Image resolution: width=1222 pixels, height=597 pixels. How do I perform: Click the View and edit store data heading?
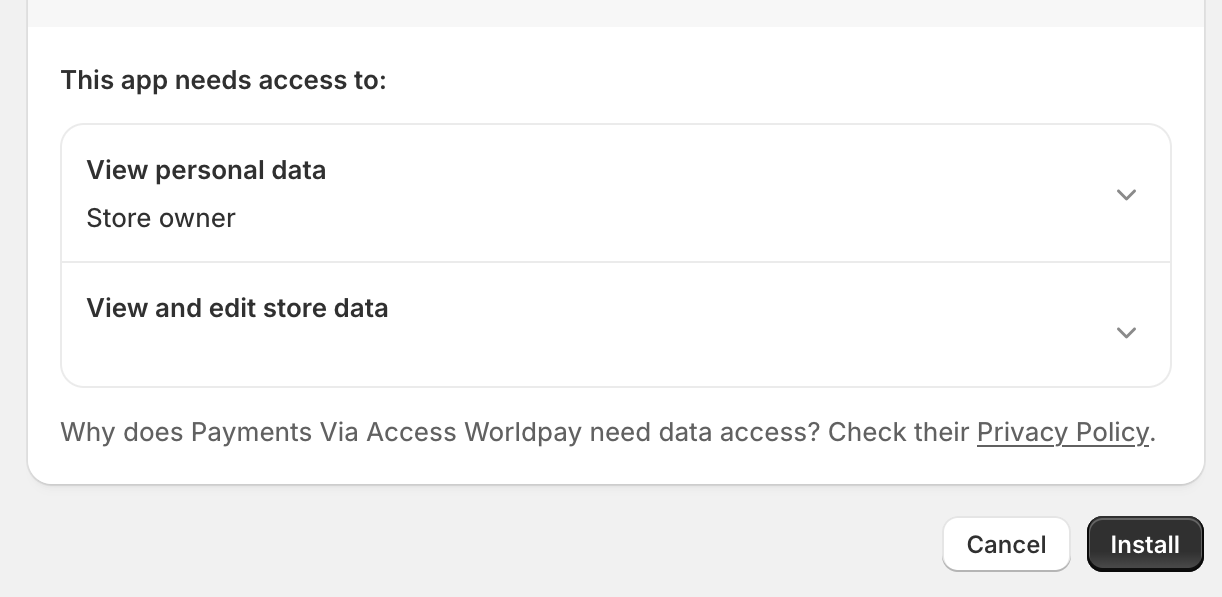pos(237,308)
